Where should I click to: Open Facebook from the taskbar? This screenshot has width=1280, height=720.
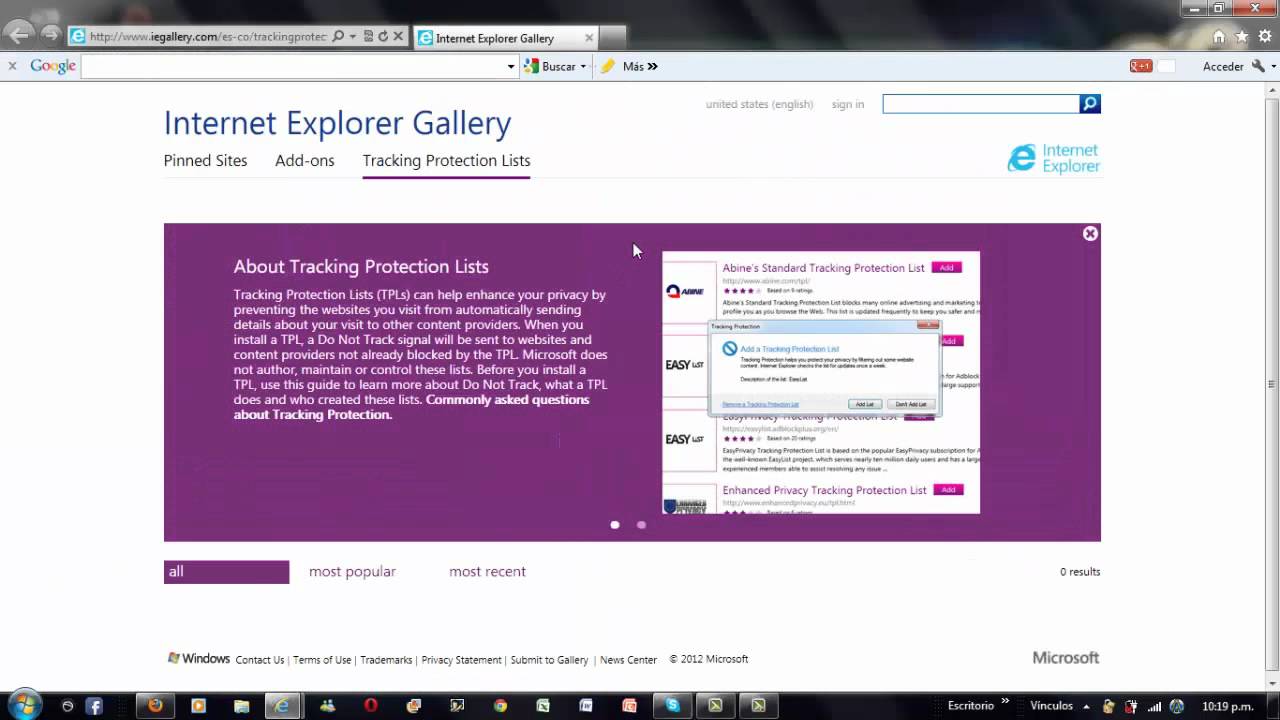click(94, 706)
